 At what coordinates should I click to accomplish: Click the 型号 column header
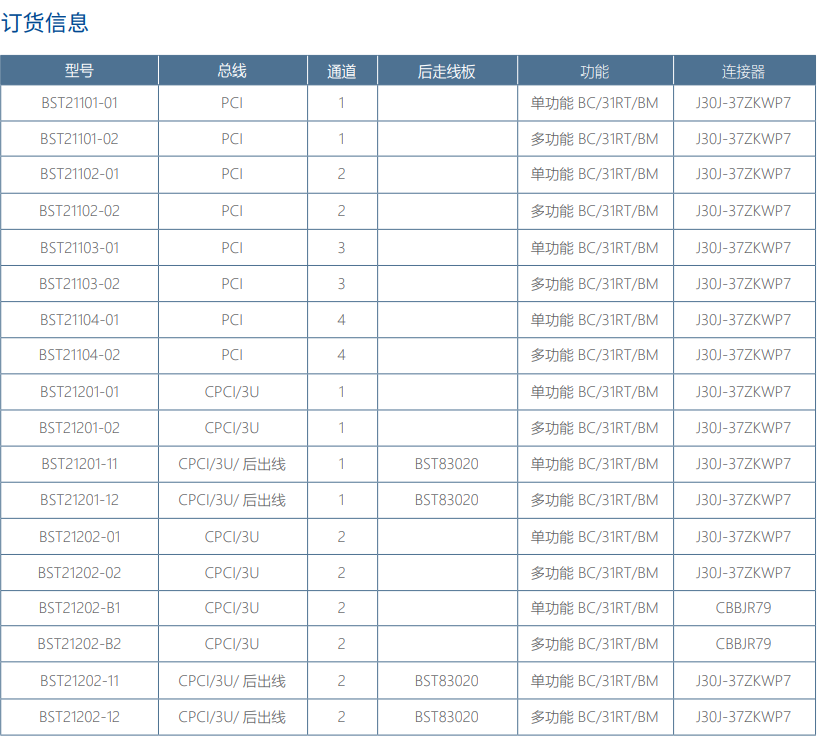[79, 71]
